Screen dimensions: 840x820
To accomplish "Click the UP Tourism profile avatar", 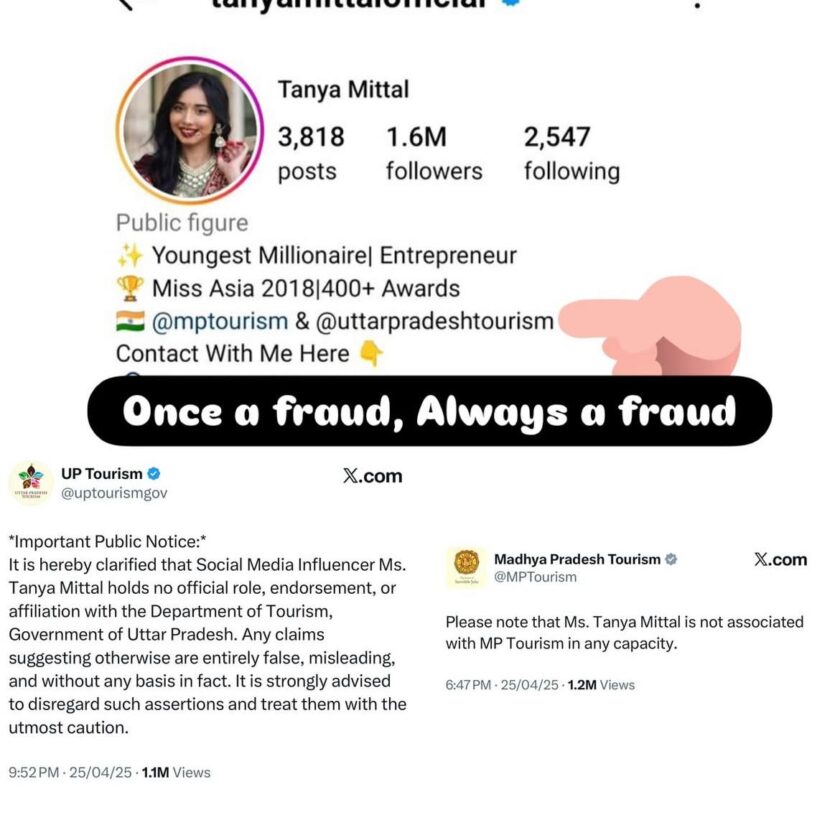I will pyautogui.click(x=30, y=483).
